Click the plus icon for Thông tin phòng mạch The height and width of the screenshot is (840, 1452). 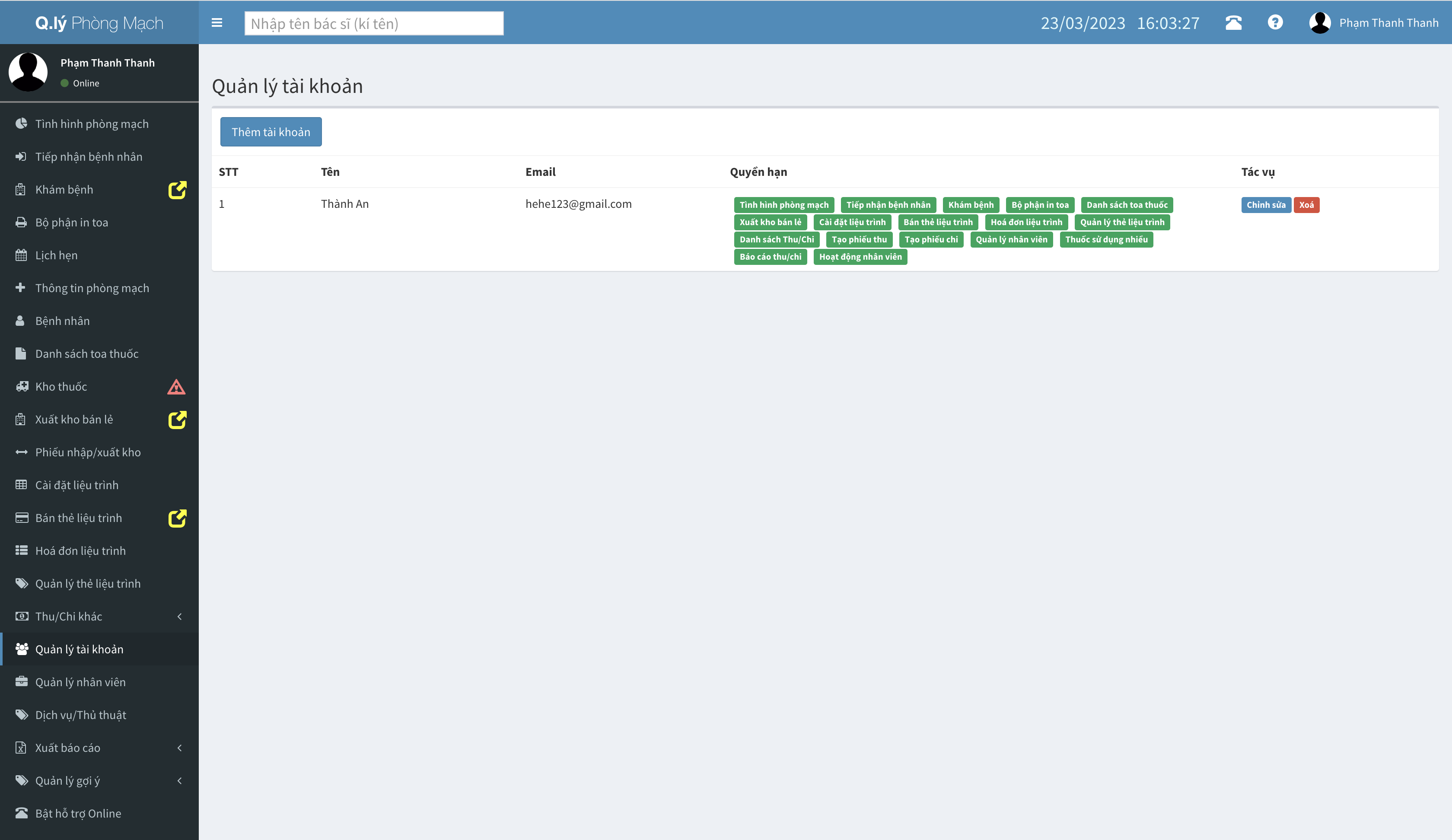coord(21,287)
